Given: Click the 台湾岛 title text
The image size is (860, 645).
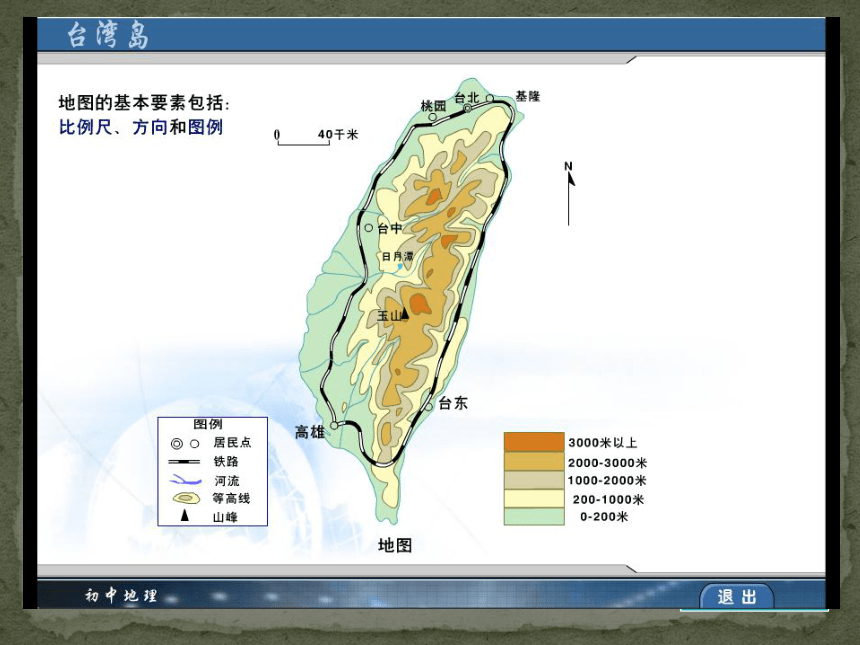Looking at the screenshot, I should [x=108, y=36].
